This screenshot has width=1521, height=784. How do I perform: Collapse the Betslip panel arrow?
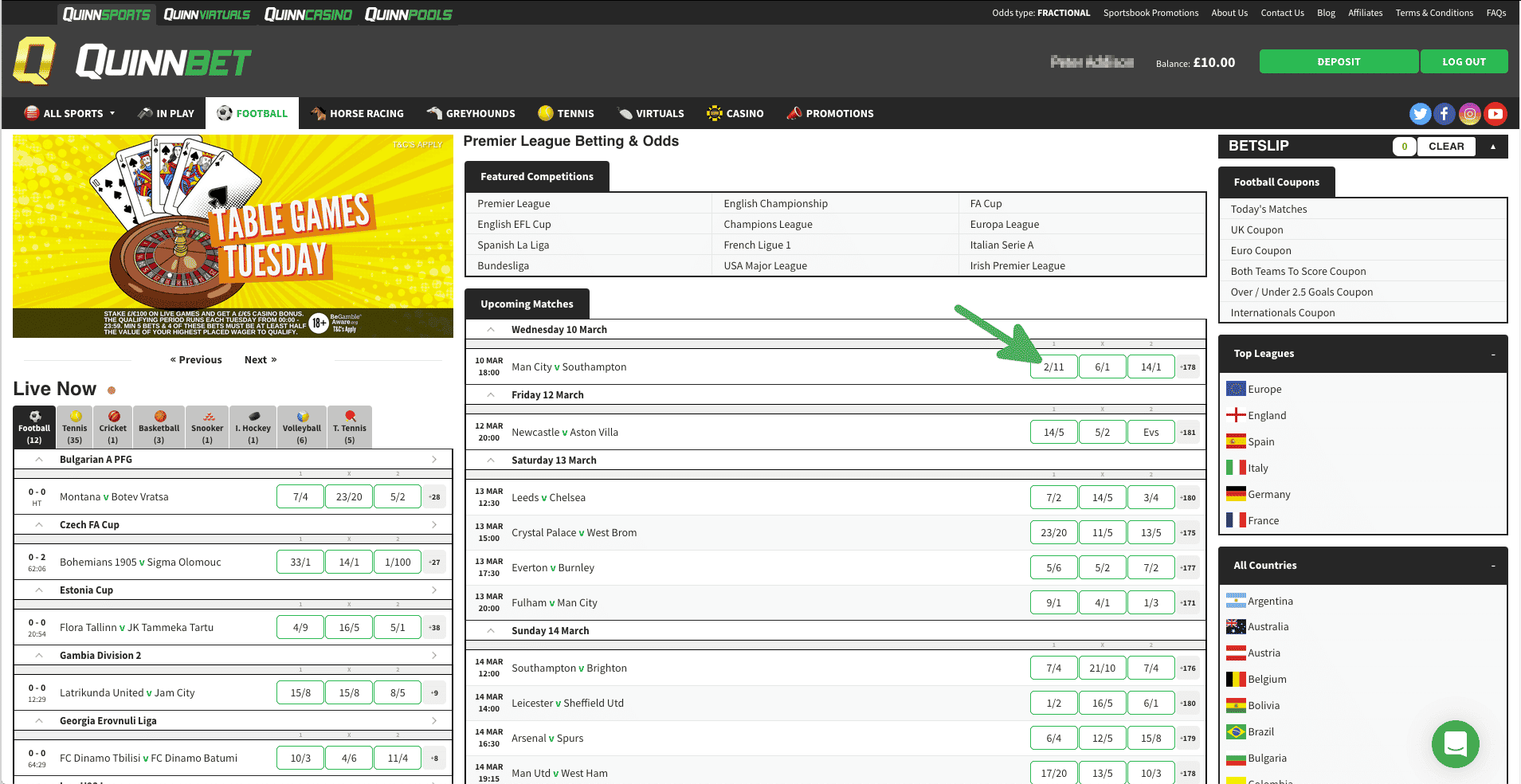pyautogui.click(x=1493, y=147)
